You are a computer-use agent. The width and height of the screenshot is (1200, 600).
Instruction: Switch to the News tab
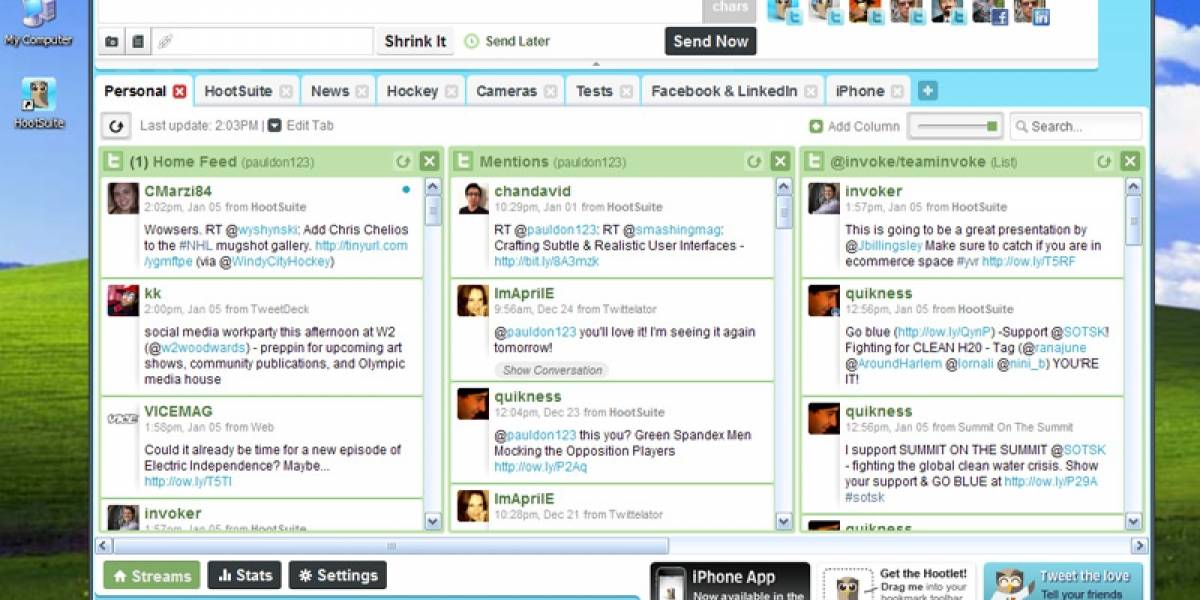click(330, 91)
